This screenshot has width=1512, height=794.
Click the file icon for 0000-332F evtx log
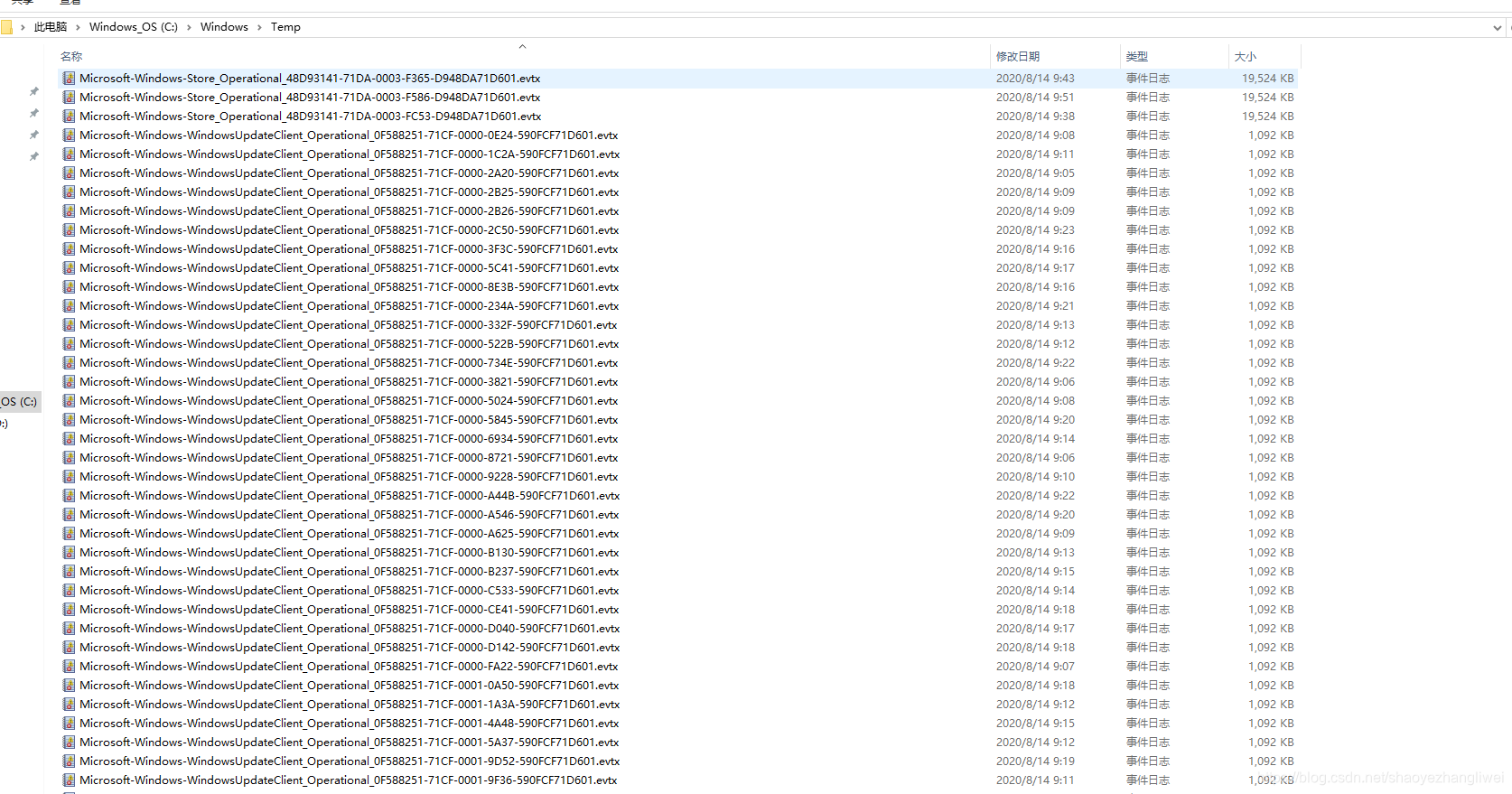pos(69,325)
